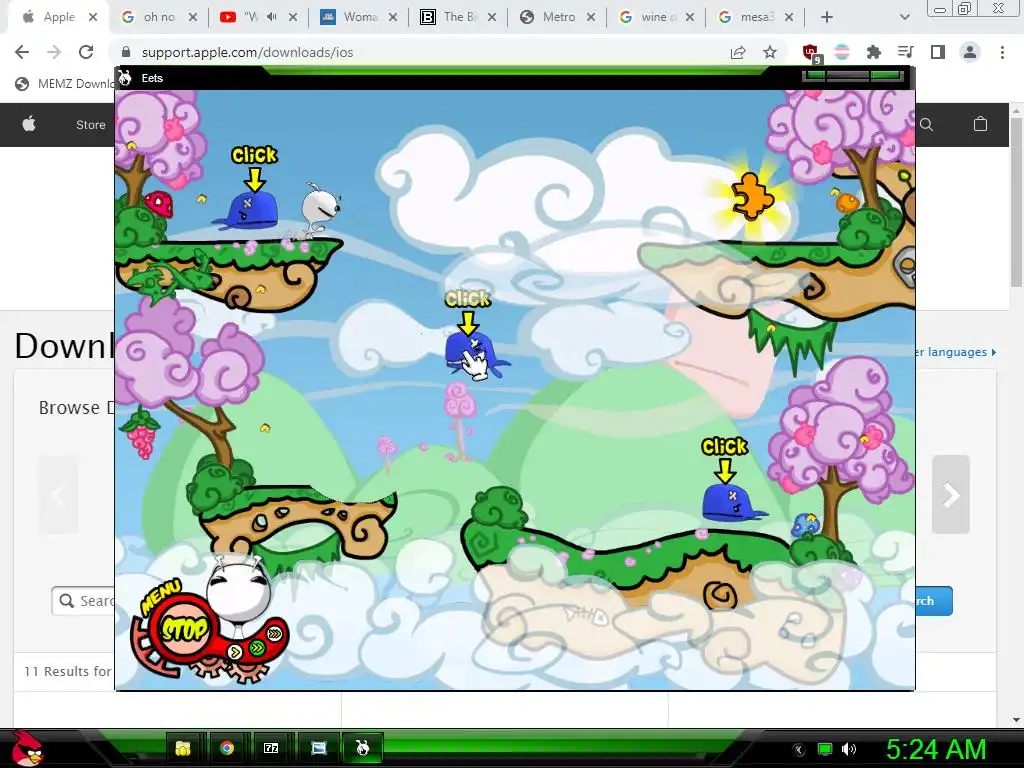Open Store in the Apple nav
The width and height of the screenshot is (1024, 768).
click(90, 125)
